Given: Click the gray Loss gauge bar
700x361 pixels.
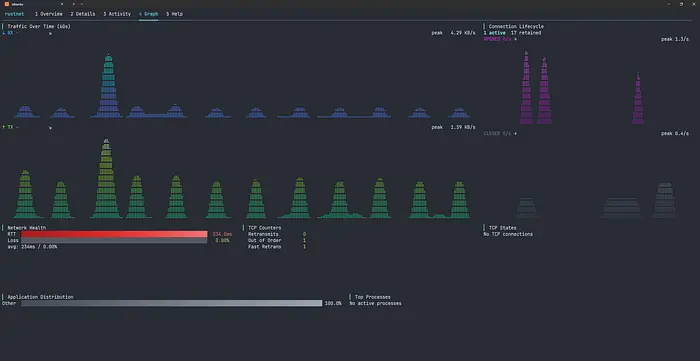Looking at the screenshot, I should coord(114,240).
